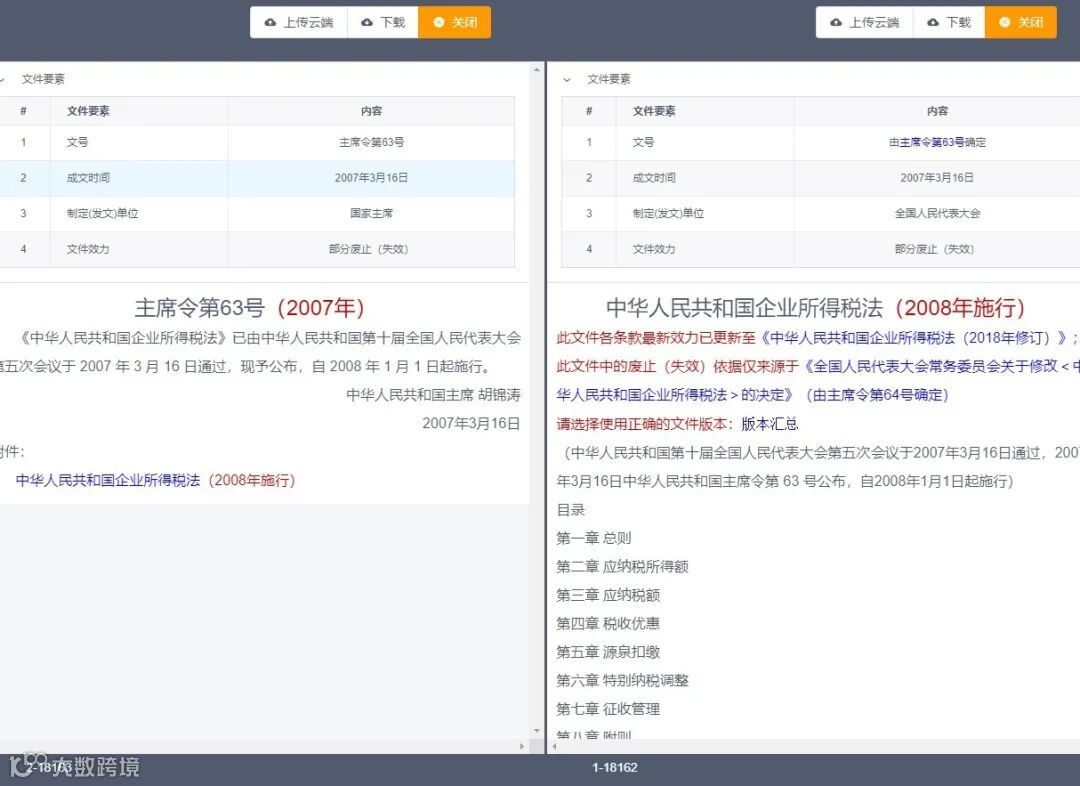The image size is (1080, 786).
Task: Click 内容 column header in right table
Action: (937, 111)
